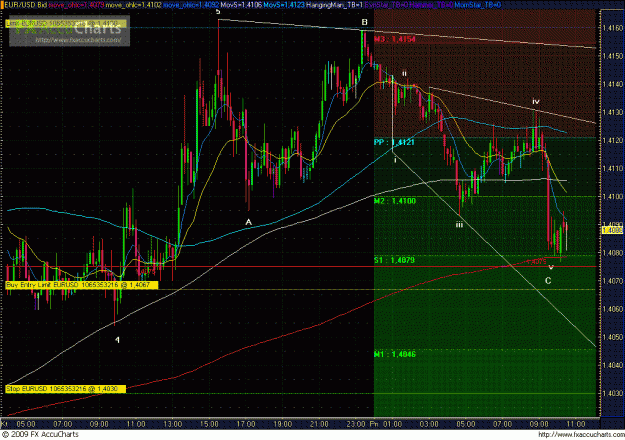Select the Stop EURUSD @ 1.4030 order label
Screen dimensions: 625x440
65,389
